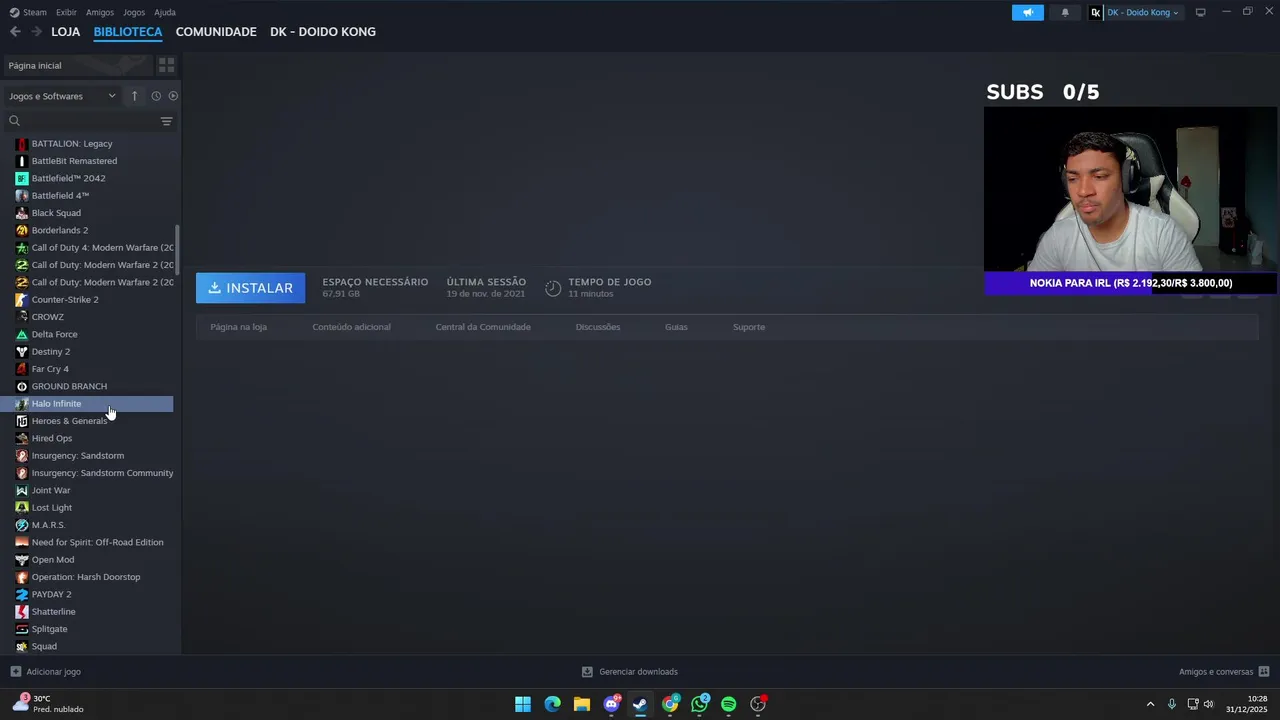
Task: Select the Splitgate game icon
Action: point(22,629)
